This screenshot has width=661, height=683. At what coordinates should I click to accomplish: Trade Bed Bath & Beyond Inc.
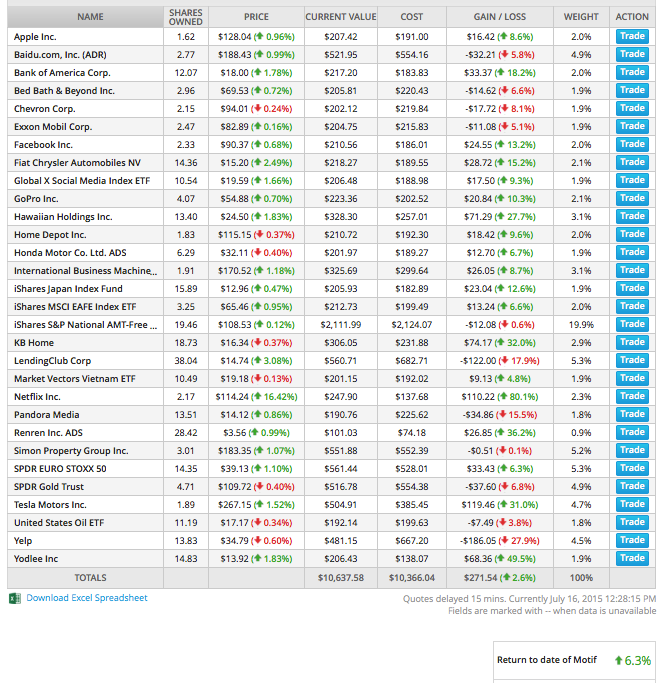click(x=632, y=90)
